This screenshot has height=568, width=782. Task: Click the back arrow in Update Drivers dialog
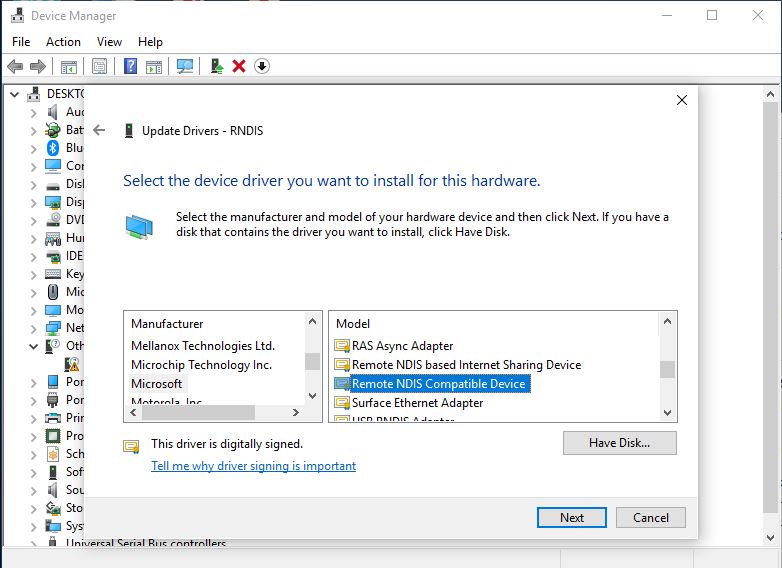pyautogui.click(x=99, y=130)
